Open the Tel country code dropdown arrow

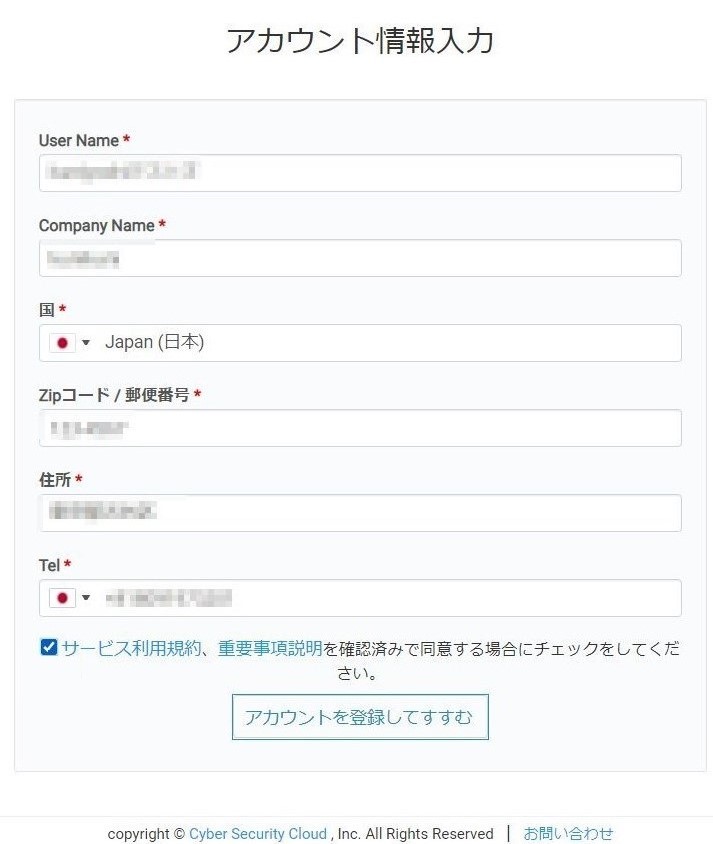[x=86, y=598]
